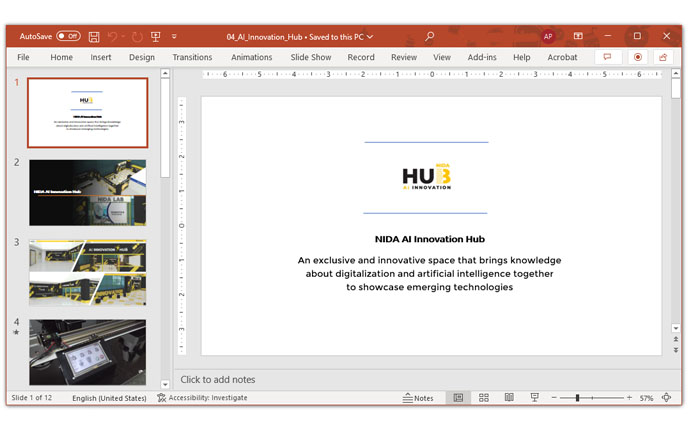Click the Slide 1 of 12 status indicator
This screenshot has width=688, height=424.
tap(32, 398)
